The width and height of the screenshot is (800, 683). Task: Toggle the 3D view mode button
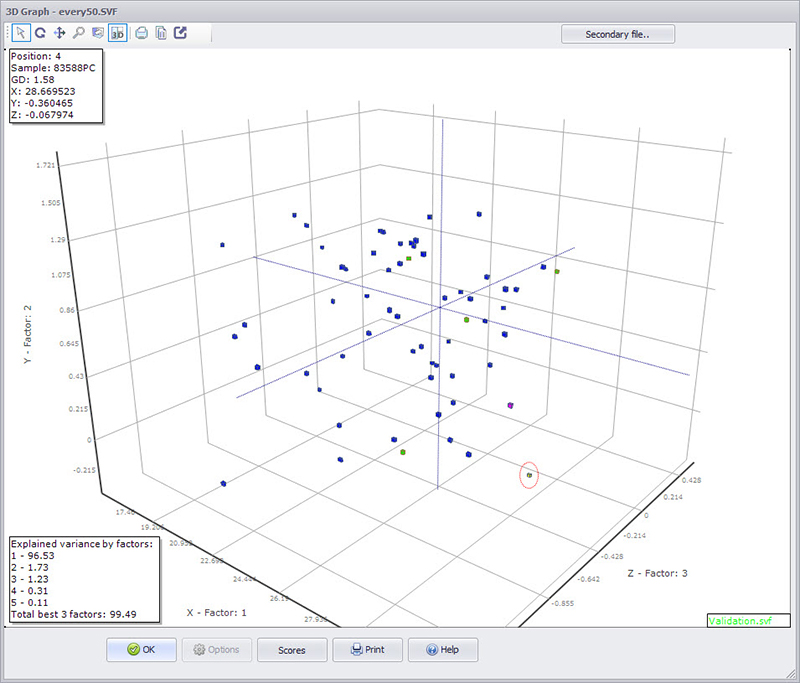coord(117,33)
